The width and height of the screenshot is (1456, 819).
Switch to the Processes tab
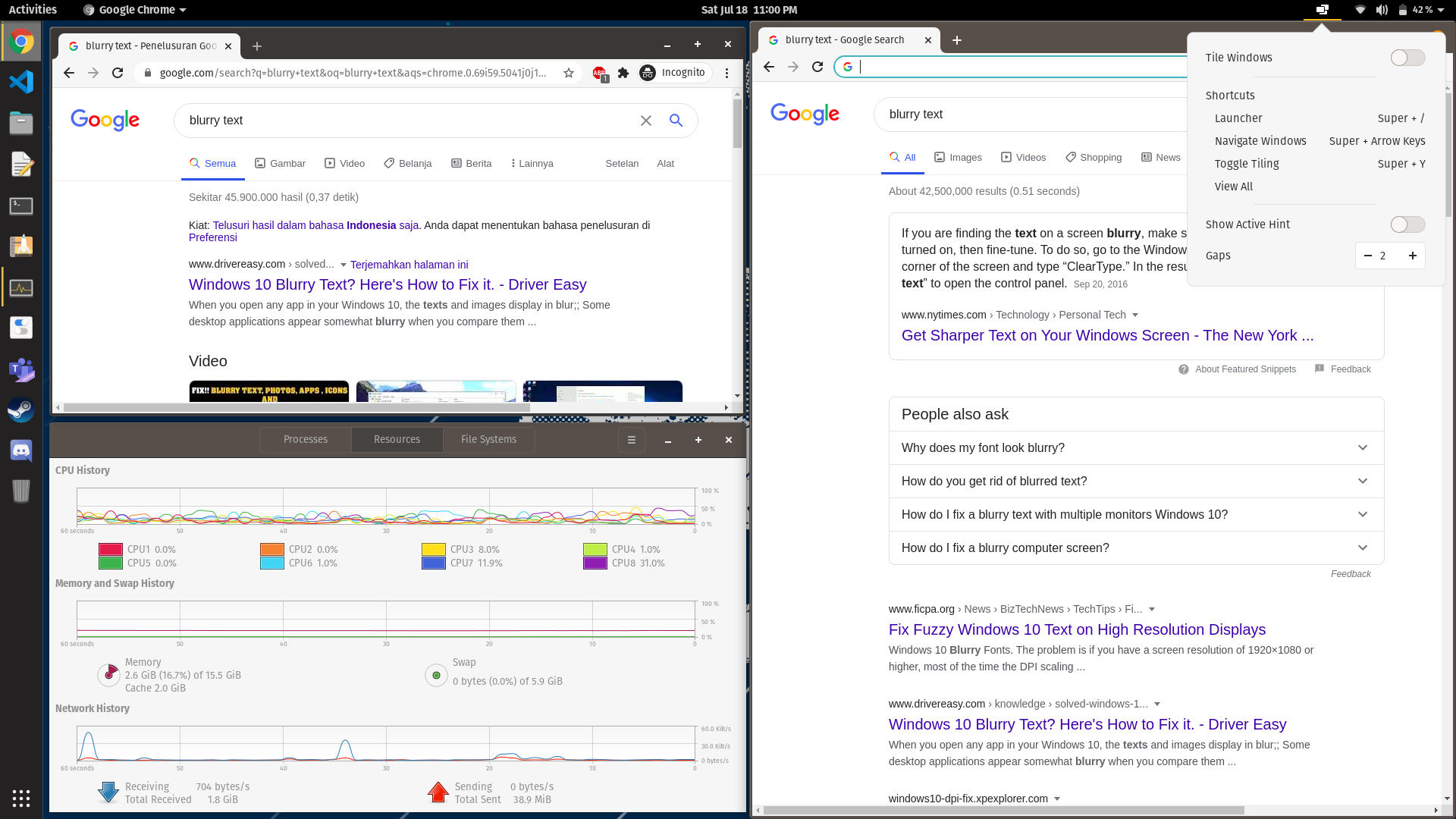point(306,440)
